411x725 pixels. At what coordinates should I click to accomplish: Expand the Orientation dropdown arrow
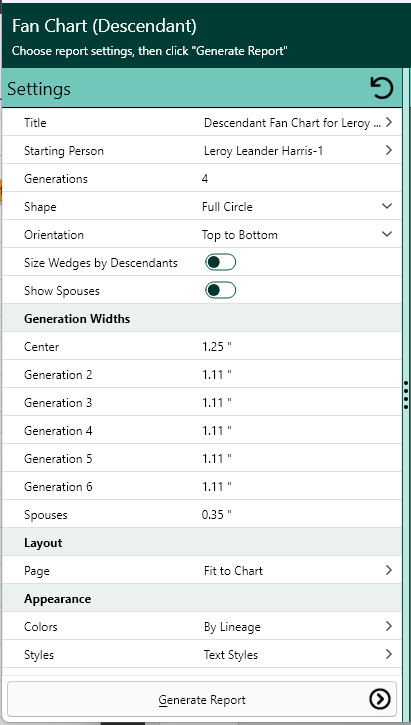tap(387, 234)
